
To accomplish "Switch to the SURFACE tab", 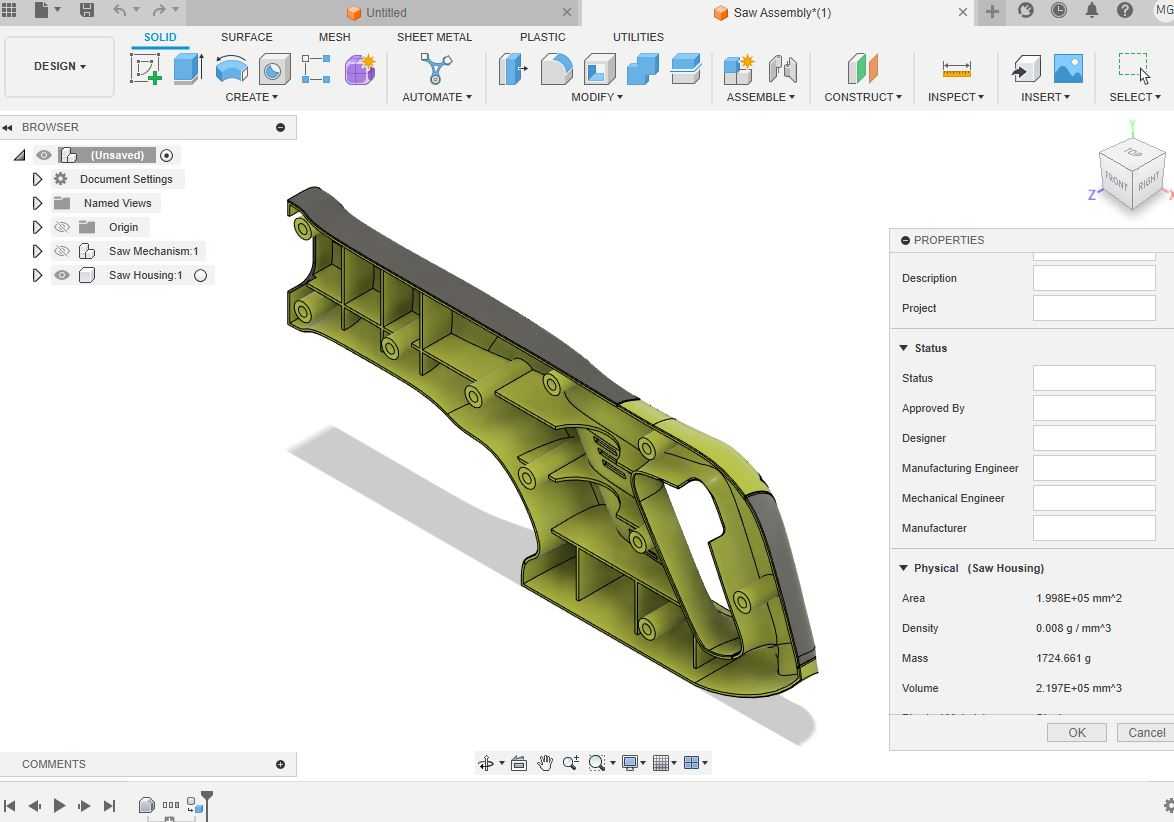I will tap(246, 37).
